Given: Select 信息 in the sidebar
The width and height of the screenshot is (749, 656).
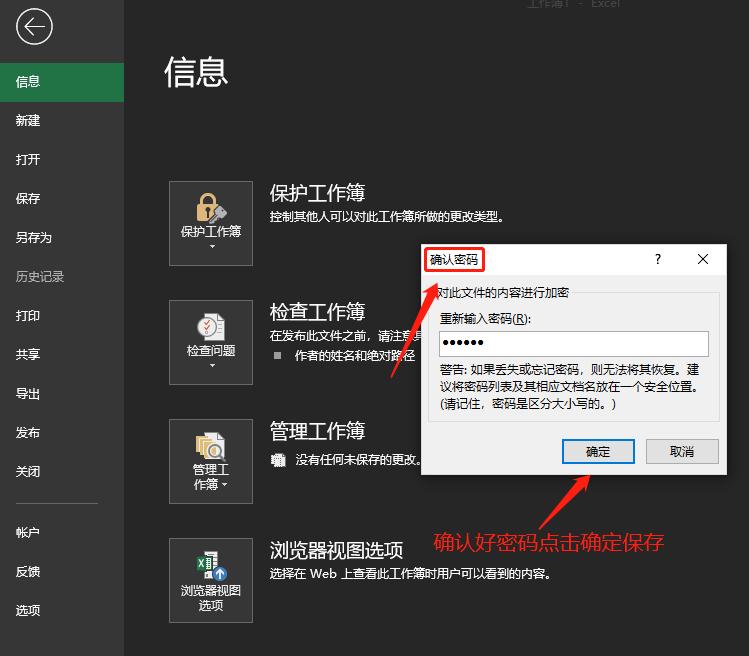Looking at the screenshot, I should pos(62,82).
